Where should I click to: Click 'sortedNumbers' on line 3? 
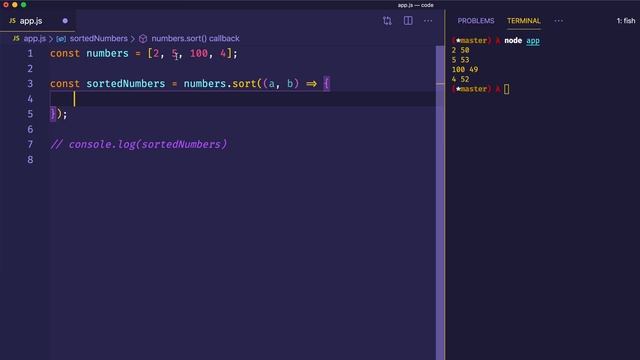tap(126, 84)
